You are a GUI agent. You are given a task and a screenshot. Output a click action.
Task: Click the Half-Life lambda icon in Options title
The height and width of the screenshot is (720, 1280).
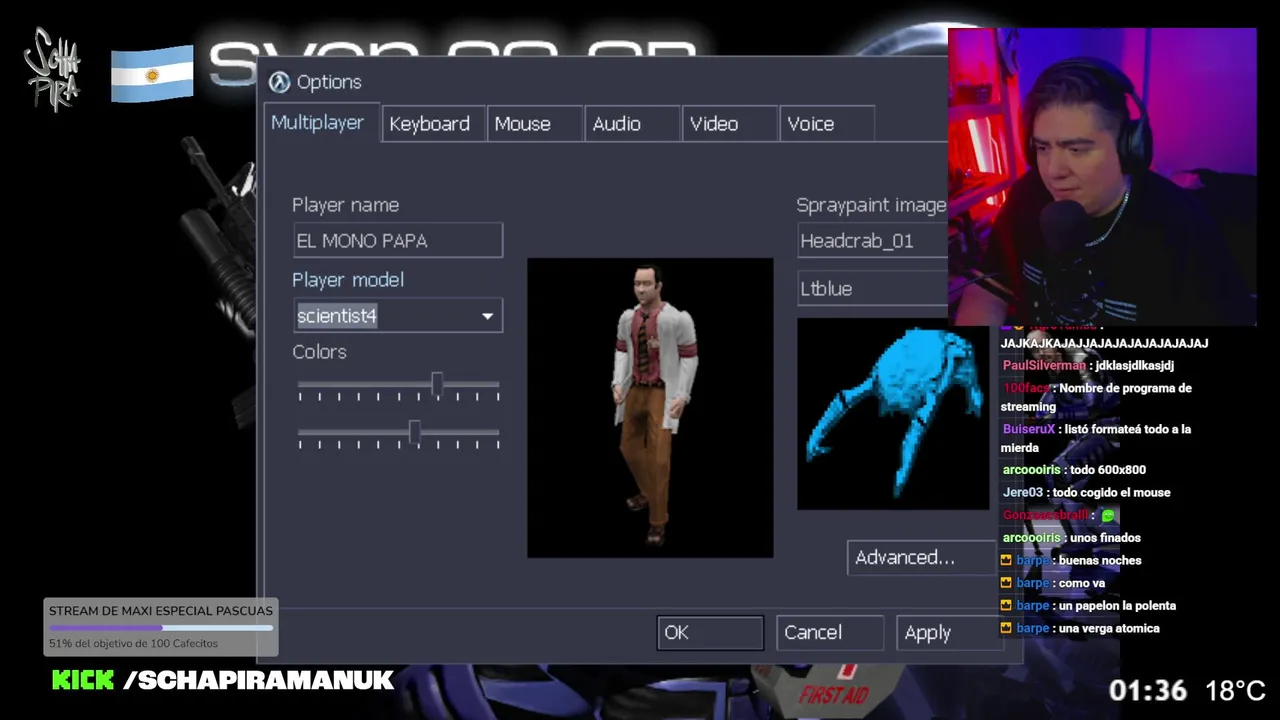click(x=280, y=82)
